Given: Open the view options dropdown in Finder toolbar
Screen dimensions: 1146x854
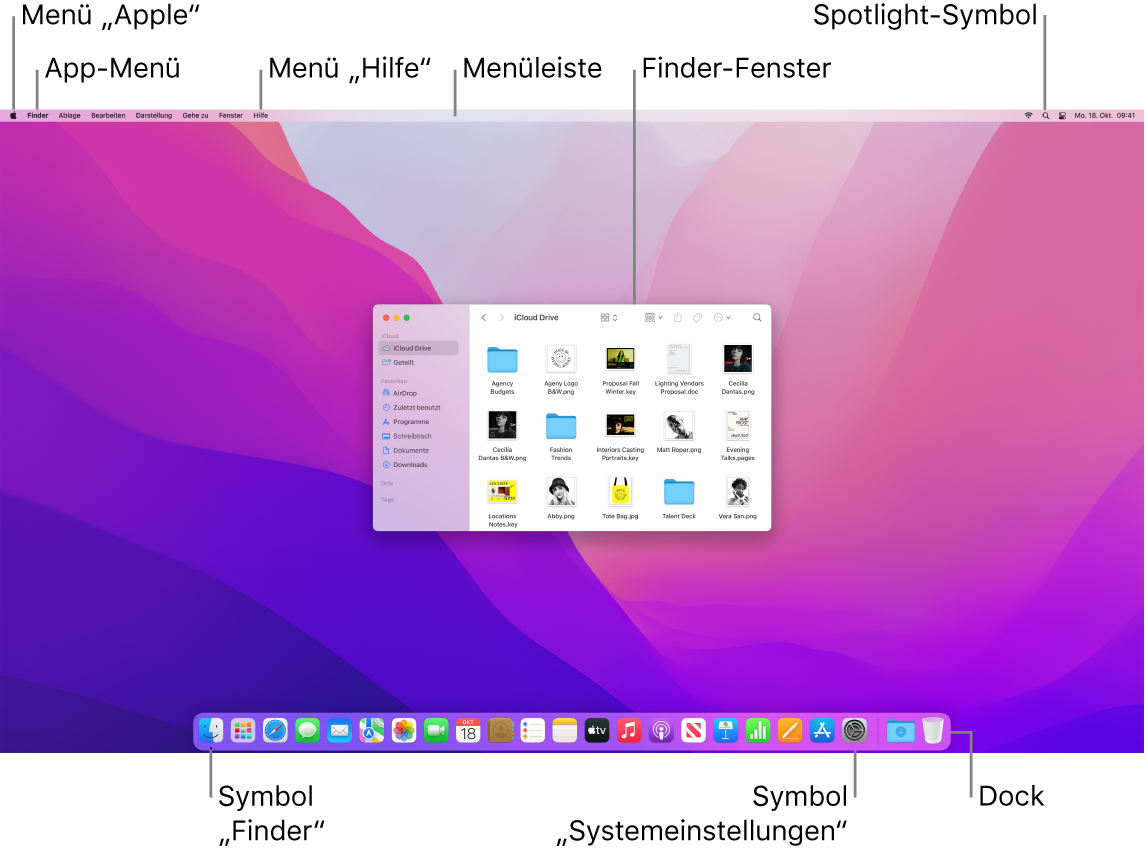Looking at the screenshot, I should click(x=607, y=317).
